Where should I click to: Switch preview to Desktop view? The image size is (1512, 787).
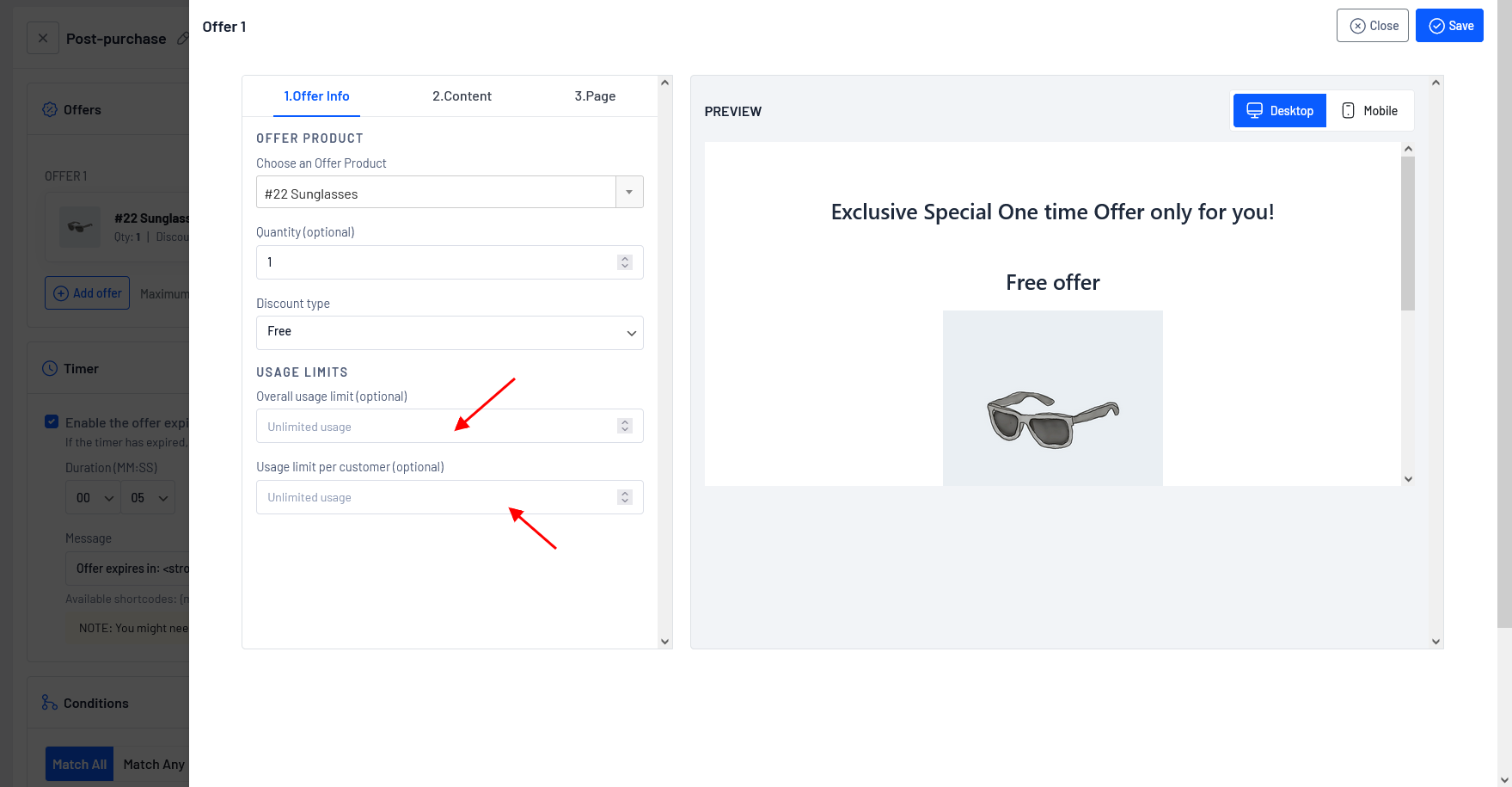(1279, 111)
